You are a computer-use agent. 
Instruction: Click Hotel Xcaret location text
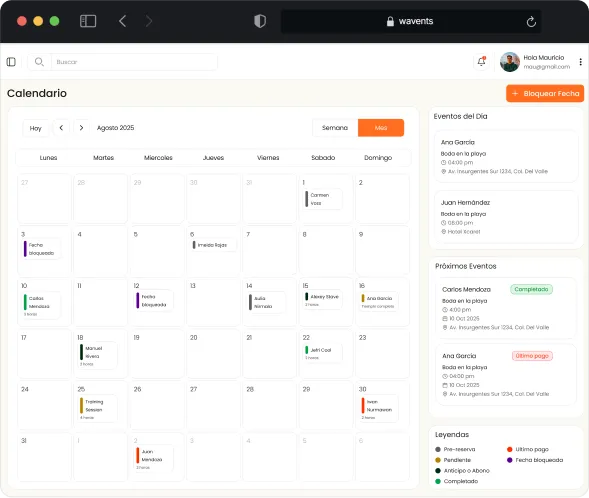464,232
